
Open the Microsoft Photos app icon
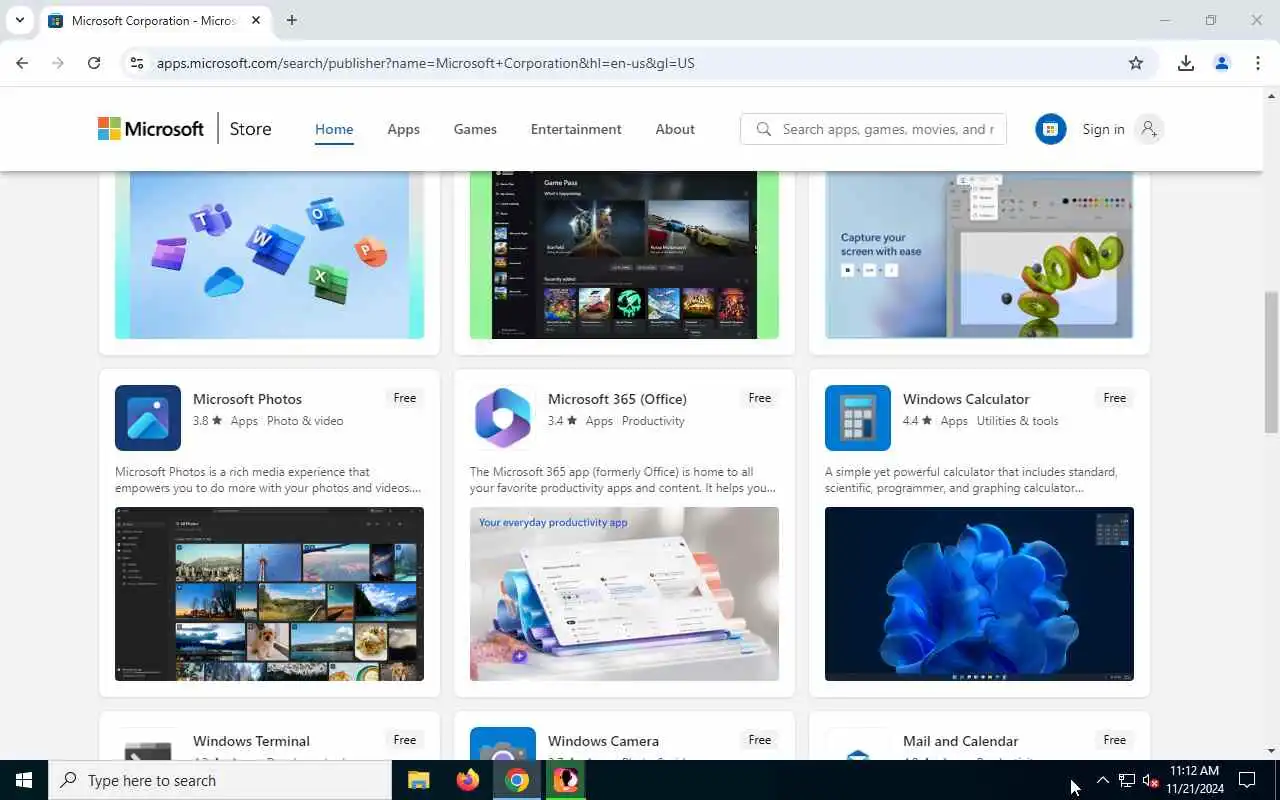pos(148,418)
